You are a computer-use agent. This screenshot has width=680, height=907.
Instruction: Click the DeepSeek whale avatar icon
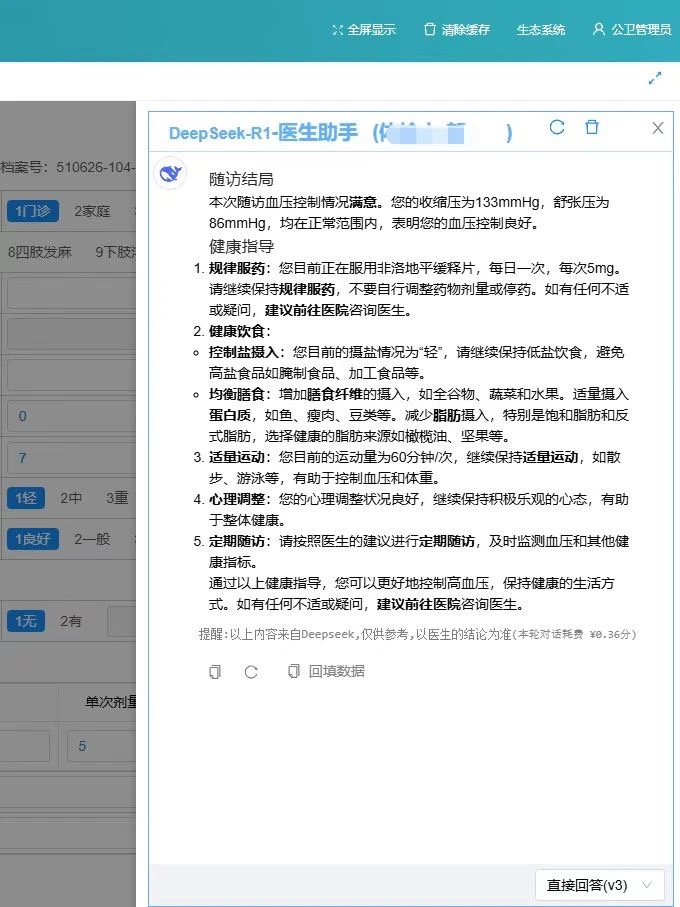(x=171, y=174)
